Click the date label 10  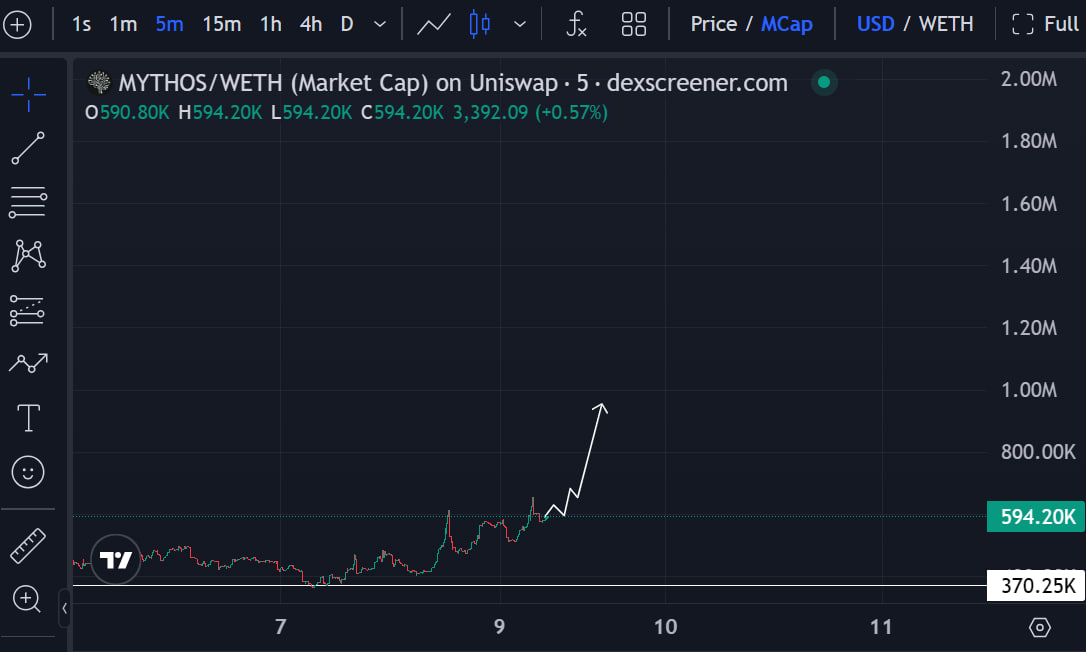pos(666,627)
